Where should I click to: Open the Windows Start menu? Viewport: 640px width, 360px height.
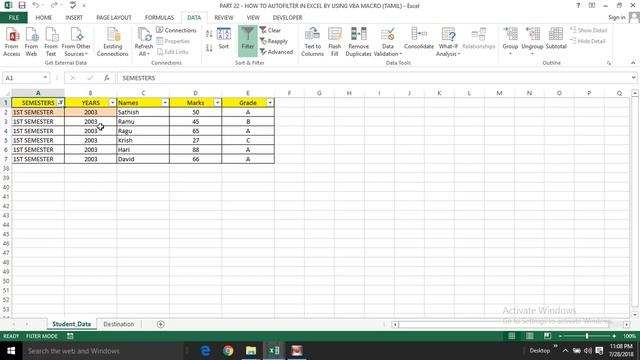tap(11, 351)
